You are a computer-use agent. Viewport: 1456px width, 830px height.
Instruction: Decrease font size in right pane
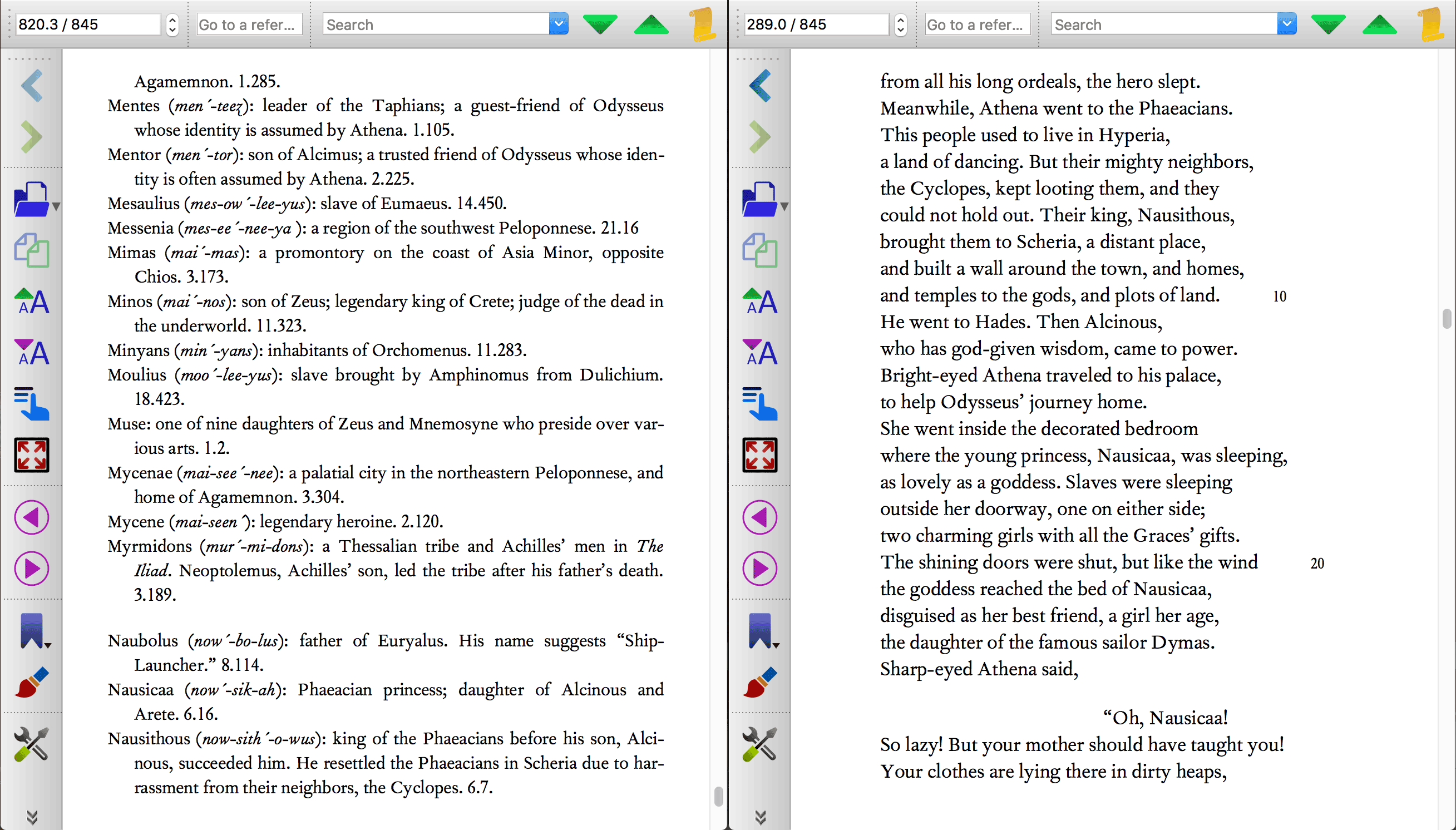pos(760,352)
